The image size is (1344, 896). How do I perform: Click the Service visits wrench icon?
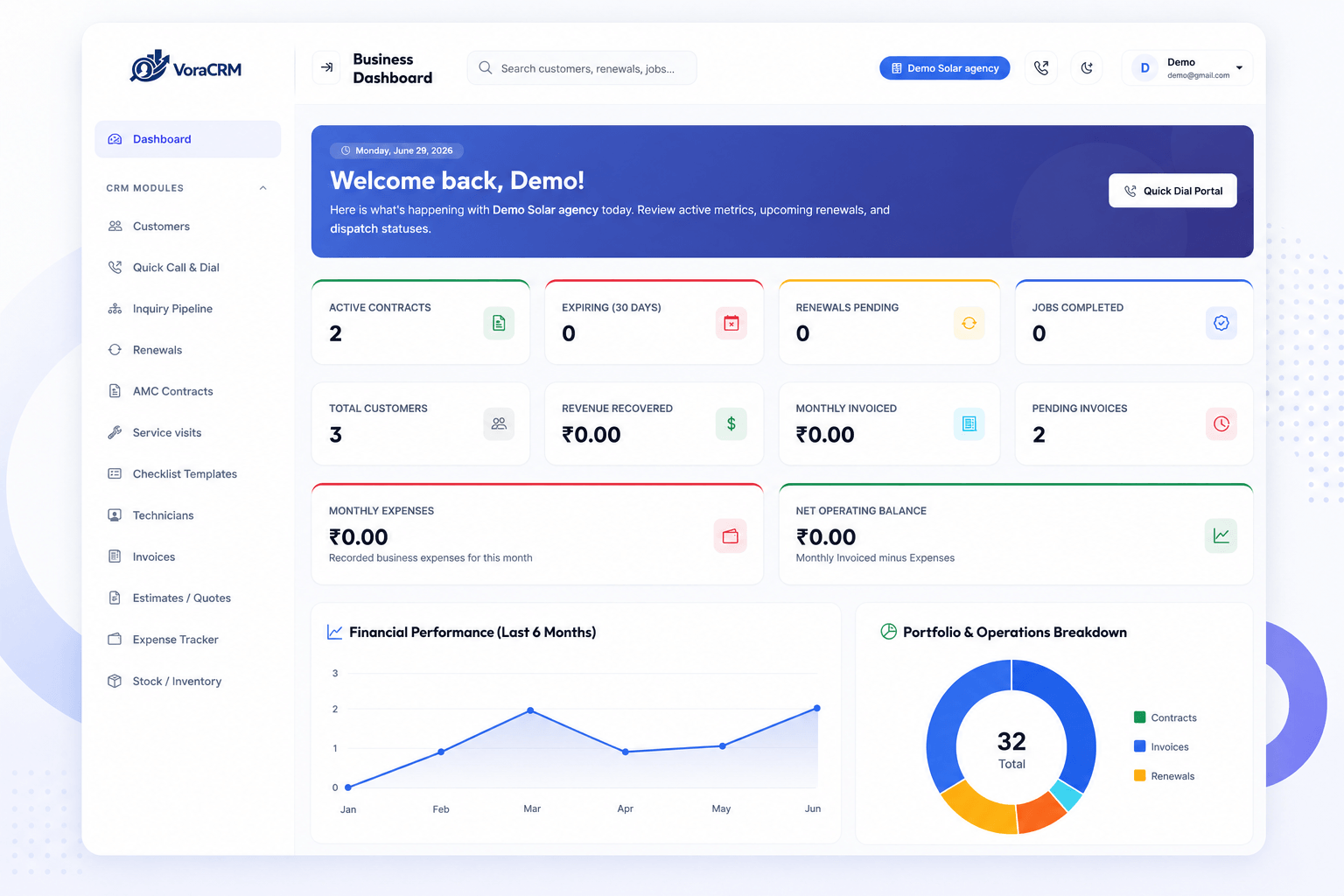(x=115, y=433)
